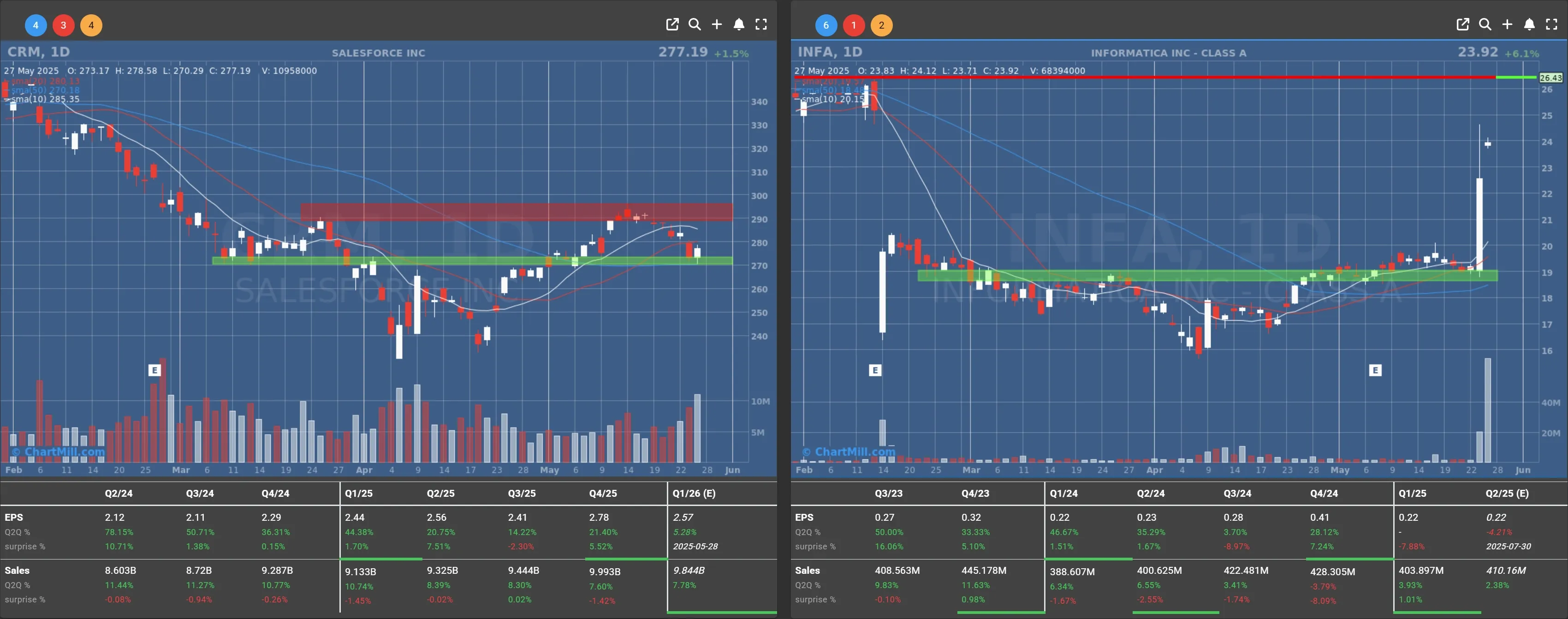Click the Q3/23 column header on INFA table

pos(889,493)
